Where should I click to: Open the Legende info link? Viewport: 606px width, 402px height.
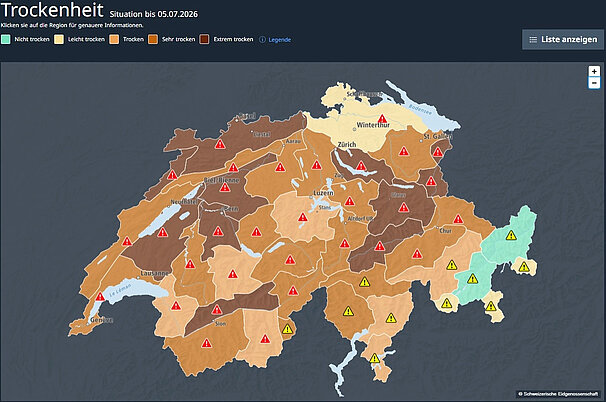(x=279, y=39)
